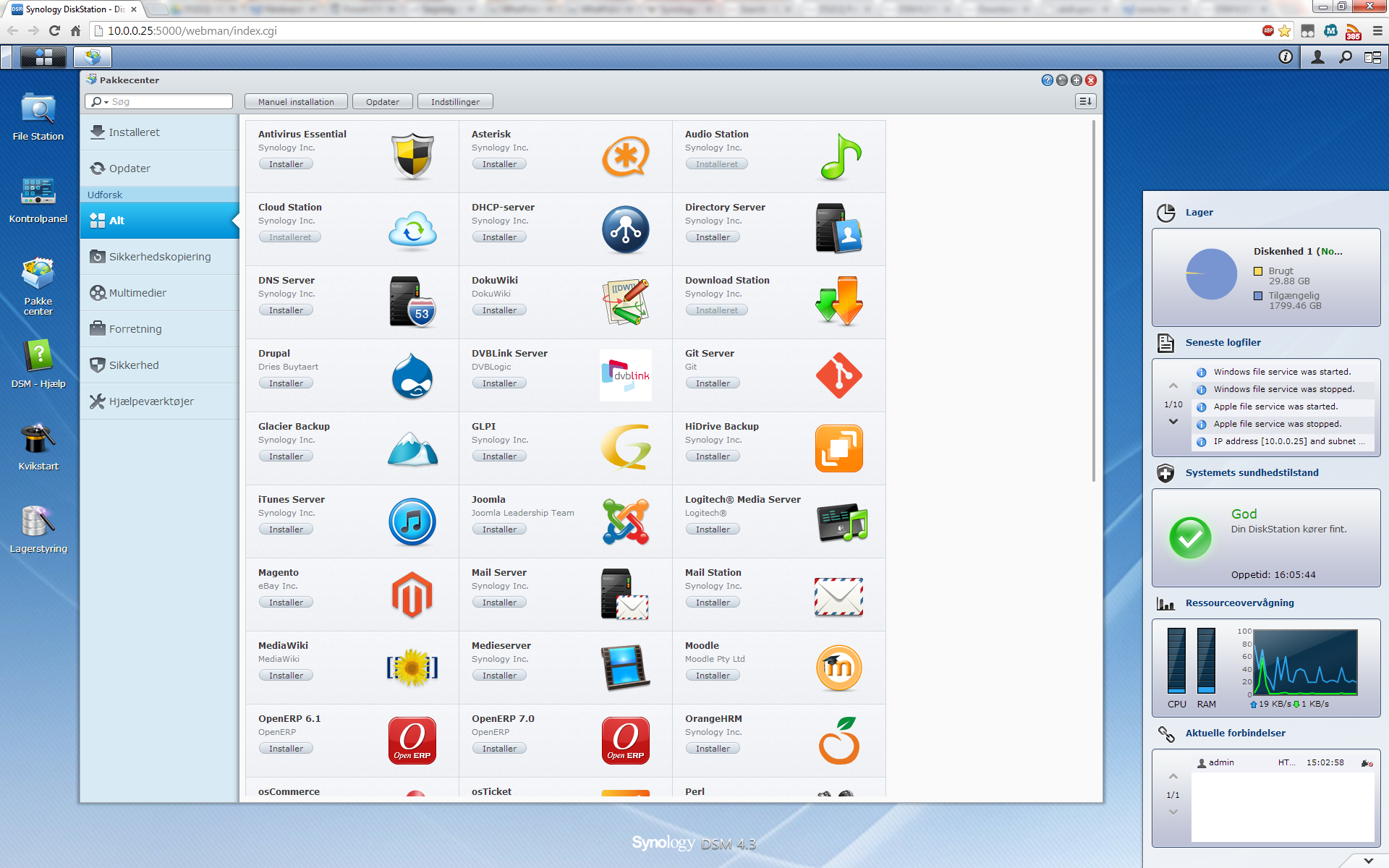1389x868 pixels.
Task: Open the Chrome menu button
Action: coord(1377,31)
